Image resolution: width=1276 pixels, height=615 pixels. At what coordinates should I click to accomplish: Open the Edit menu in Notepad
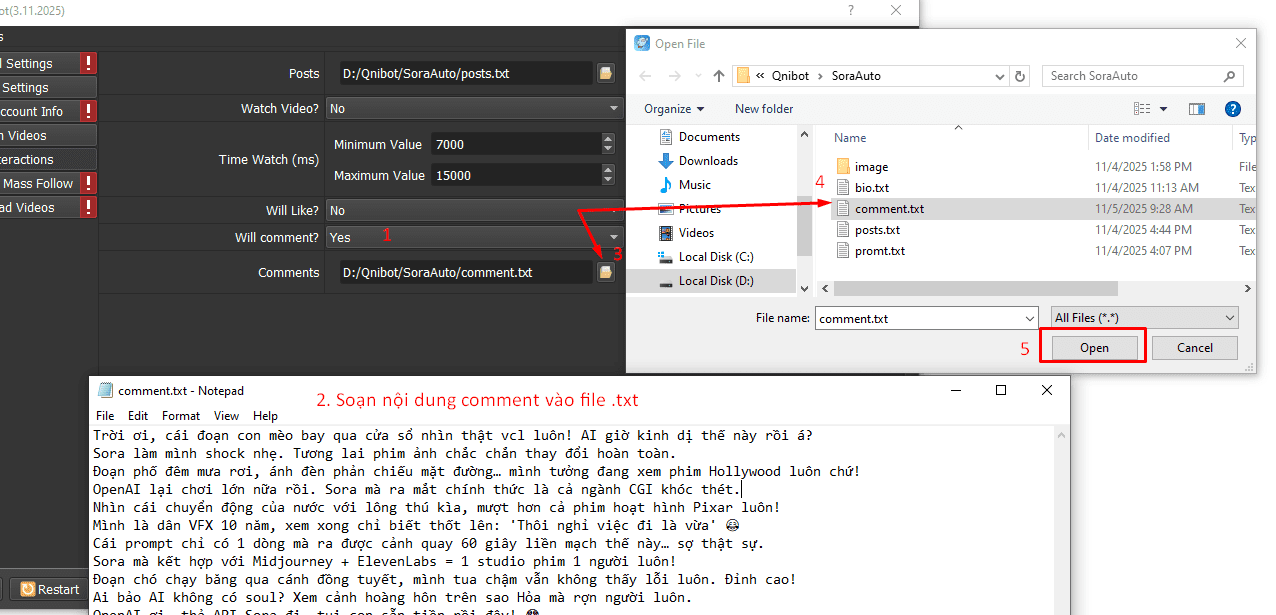[138, 415]
